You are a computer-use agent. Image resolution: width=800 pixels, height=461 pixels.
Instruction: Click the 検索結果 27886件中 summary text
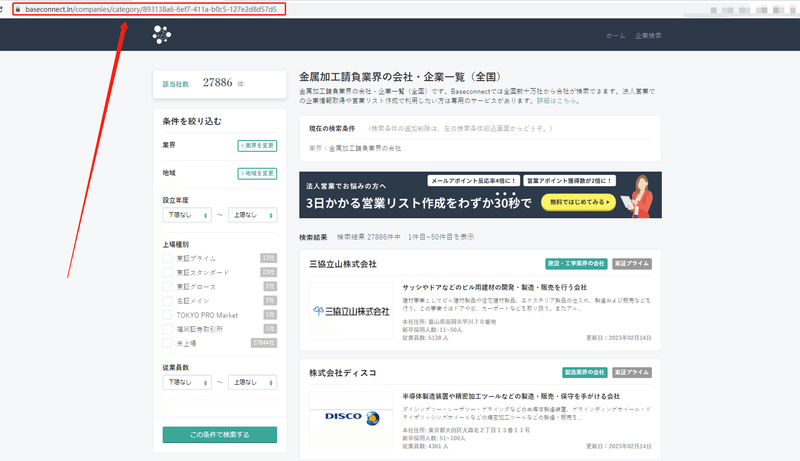(x=369, y=237)
